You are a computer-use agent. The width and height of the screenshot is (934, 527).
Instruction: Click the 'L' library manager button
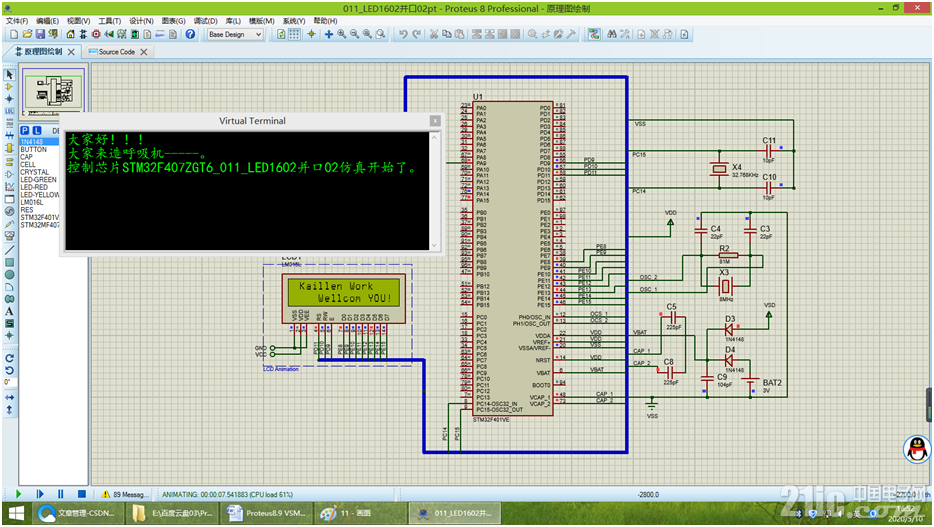click(37, 130)
